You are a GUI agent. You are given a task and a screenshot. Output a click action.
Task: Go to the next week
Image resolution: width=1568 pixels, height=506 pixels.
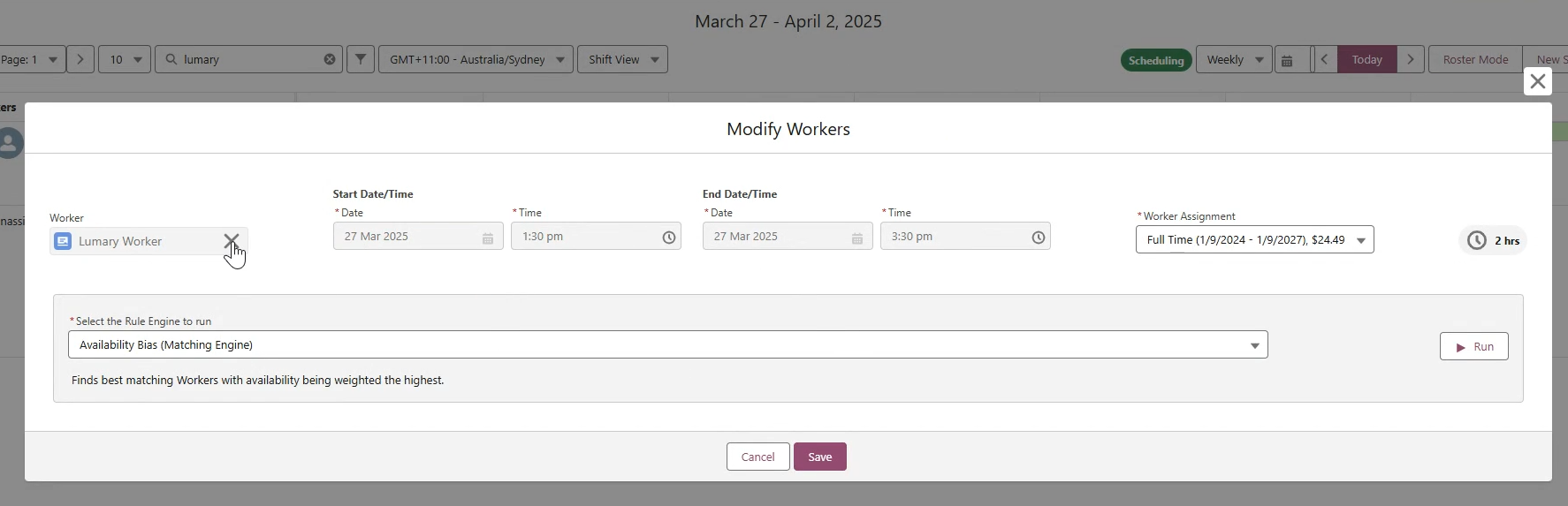(x=1411, y=59)
